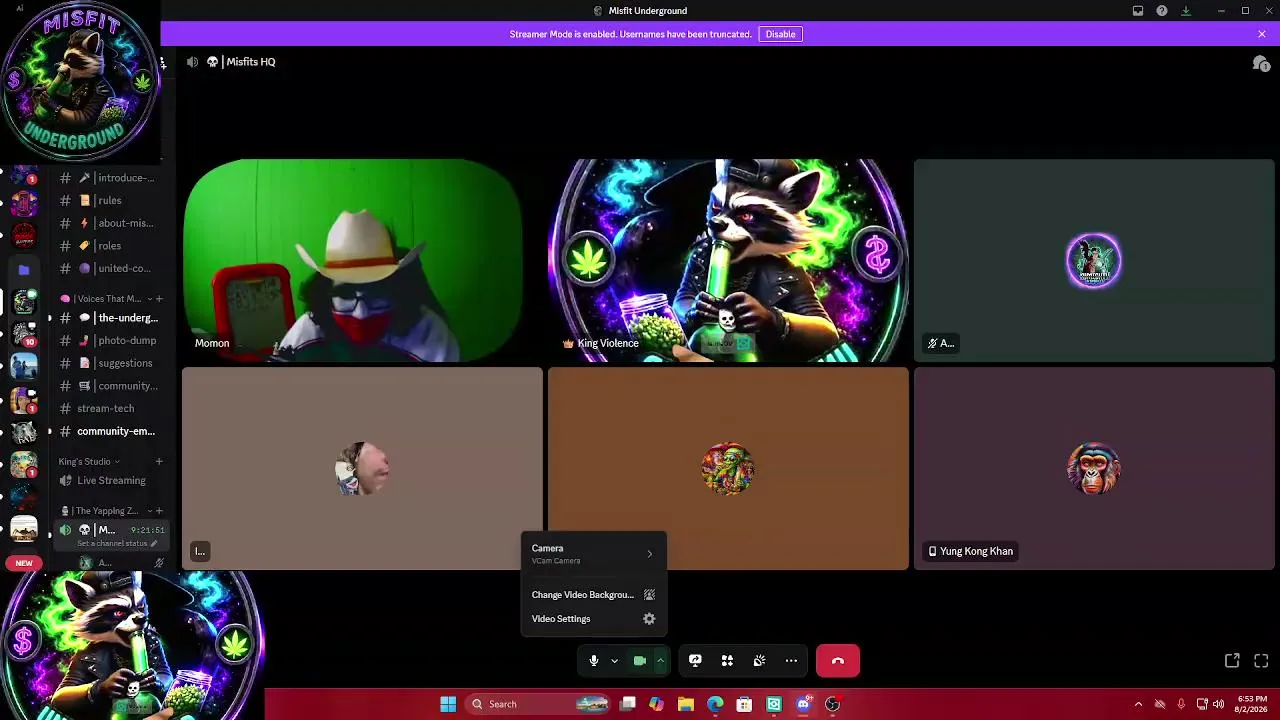Dismiss the Streamer Mode banner
1280x720 pixels.
[x=1262, y=34]
